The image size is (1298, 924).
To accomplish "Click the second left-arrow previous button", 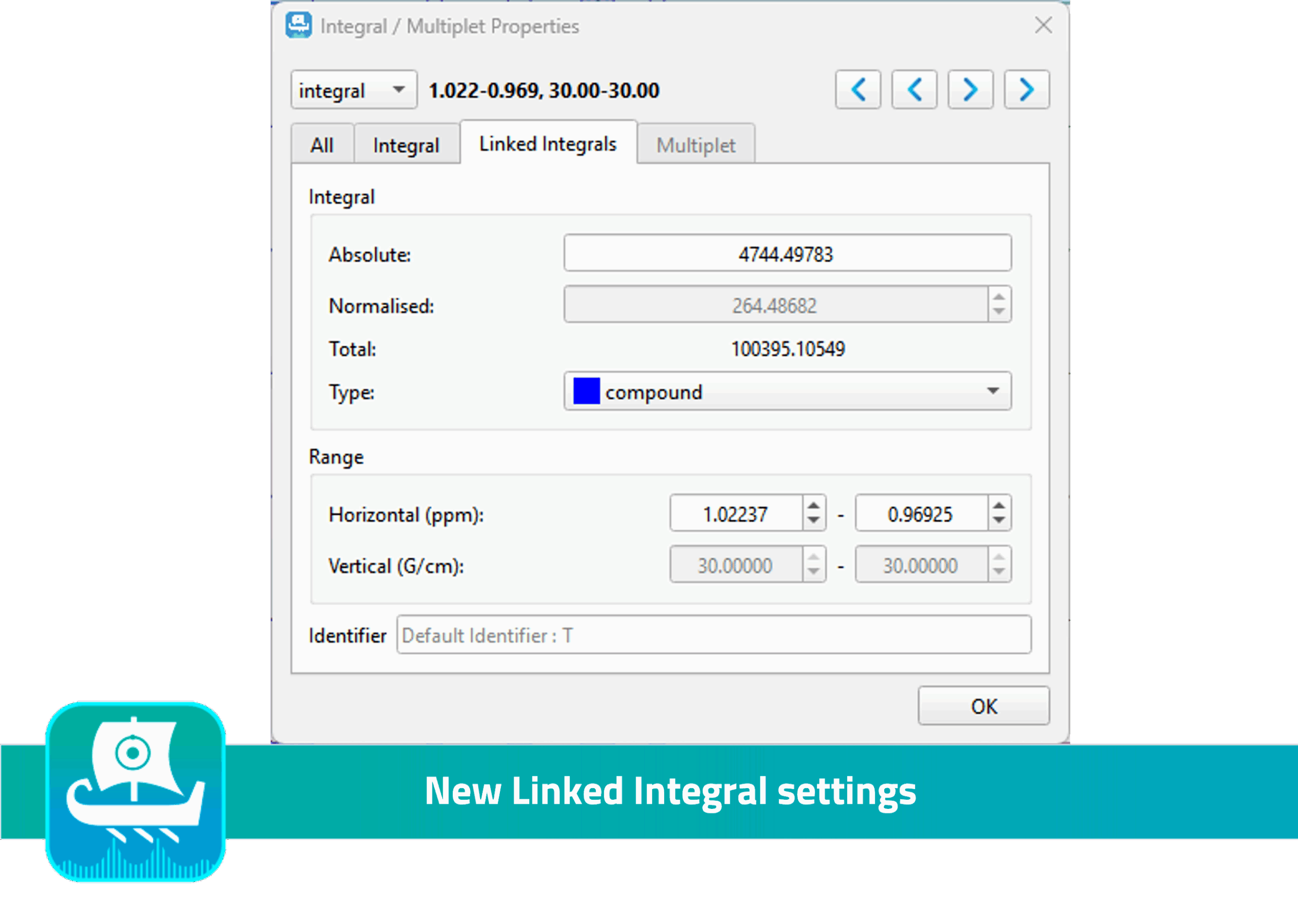I will pos(914,90).
